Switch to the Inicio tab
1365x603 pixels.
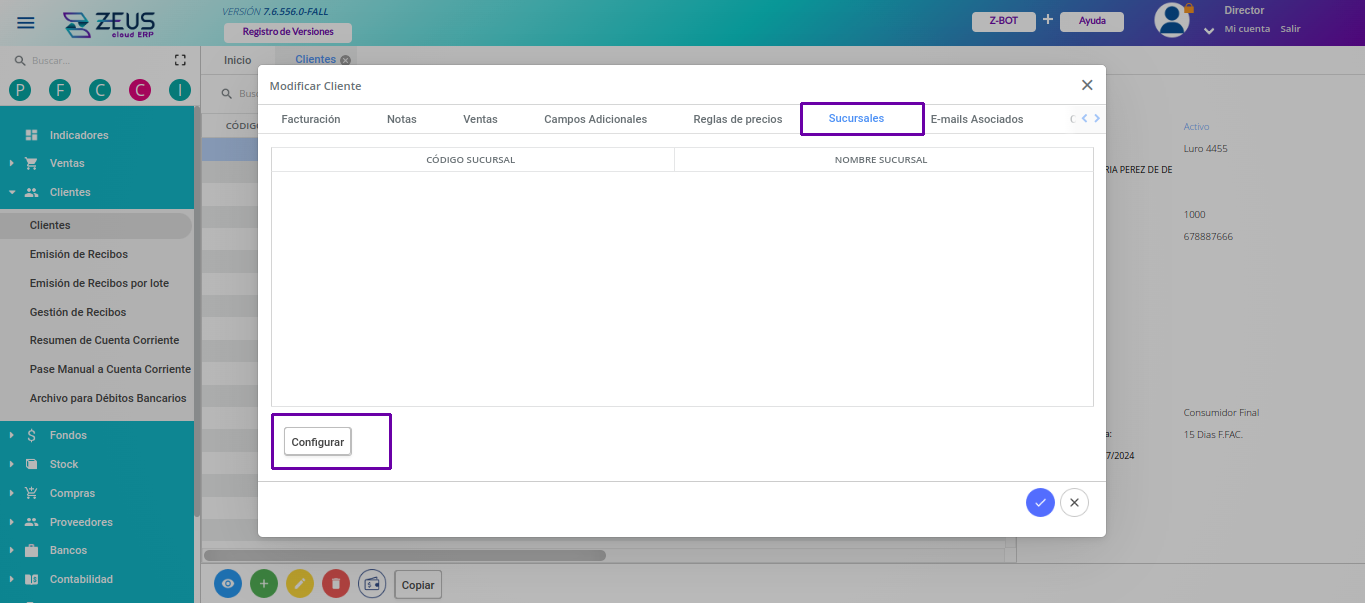point(238,60)
